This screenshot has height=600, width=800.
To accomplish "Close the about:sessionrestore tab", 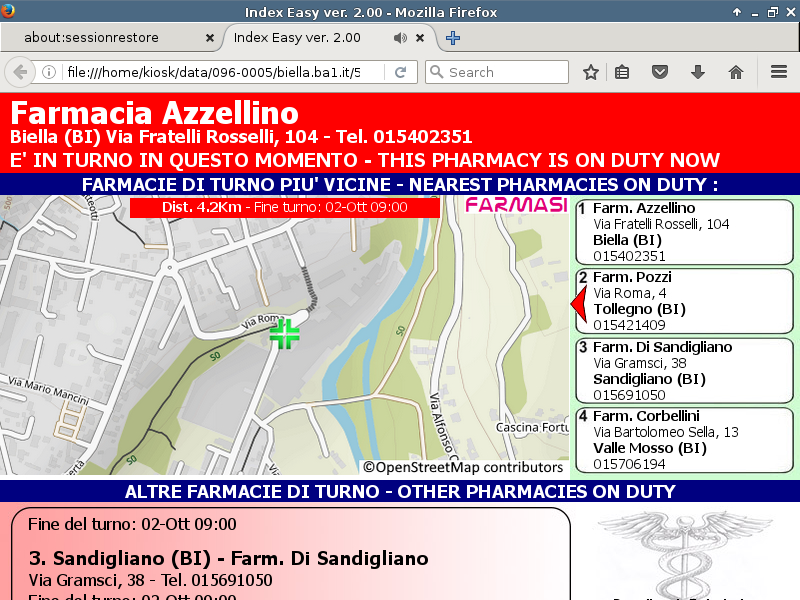I will point(210,38).
